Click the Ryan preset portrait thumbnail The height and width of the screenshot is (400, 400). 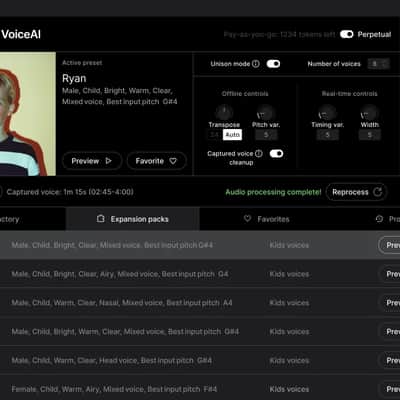tap(28, 114)
